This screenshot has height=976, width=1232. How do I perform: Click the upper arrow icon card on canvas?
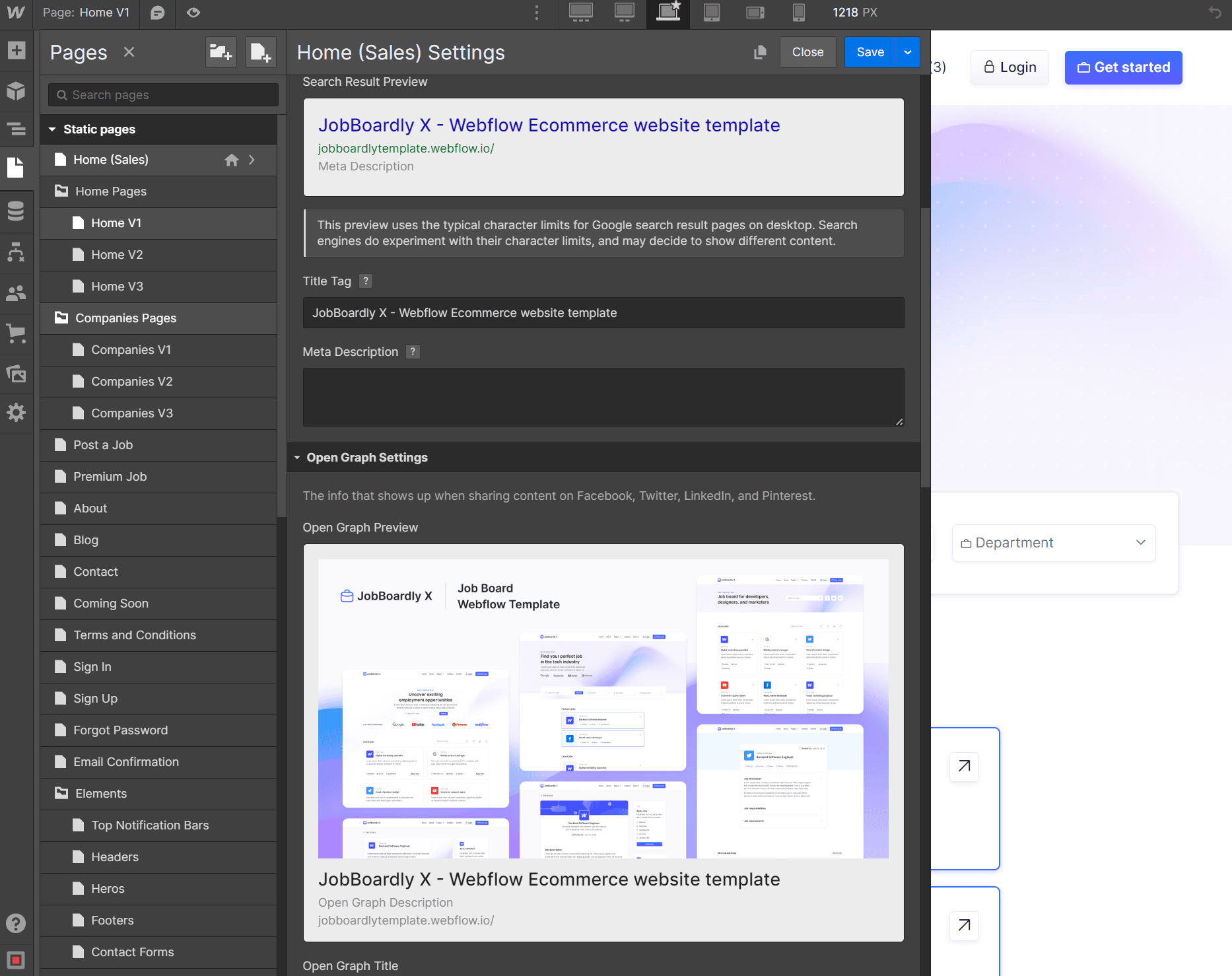tap(964, 766)
